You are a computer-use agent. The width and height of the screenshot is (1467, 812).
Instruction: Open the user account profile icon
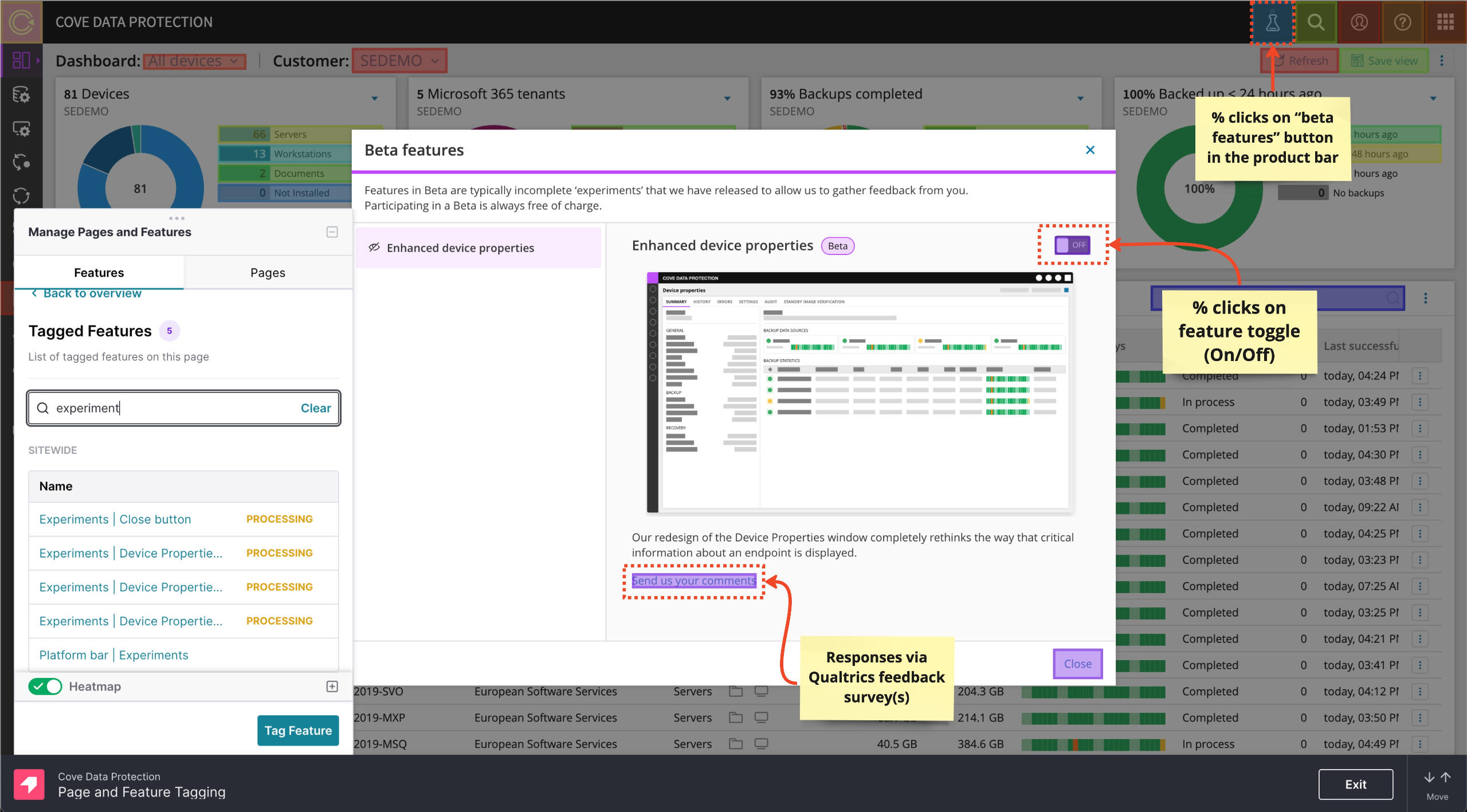(x=1359, y=22)
